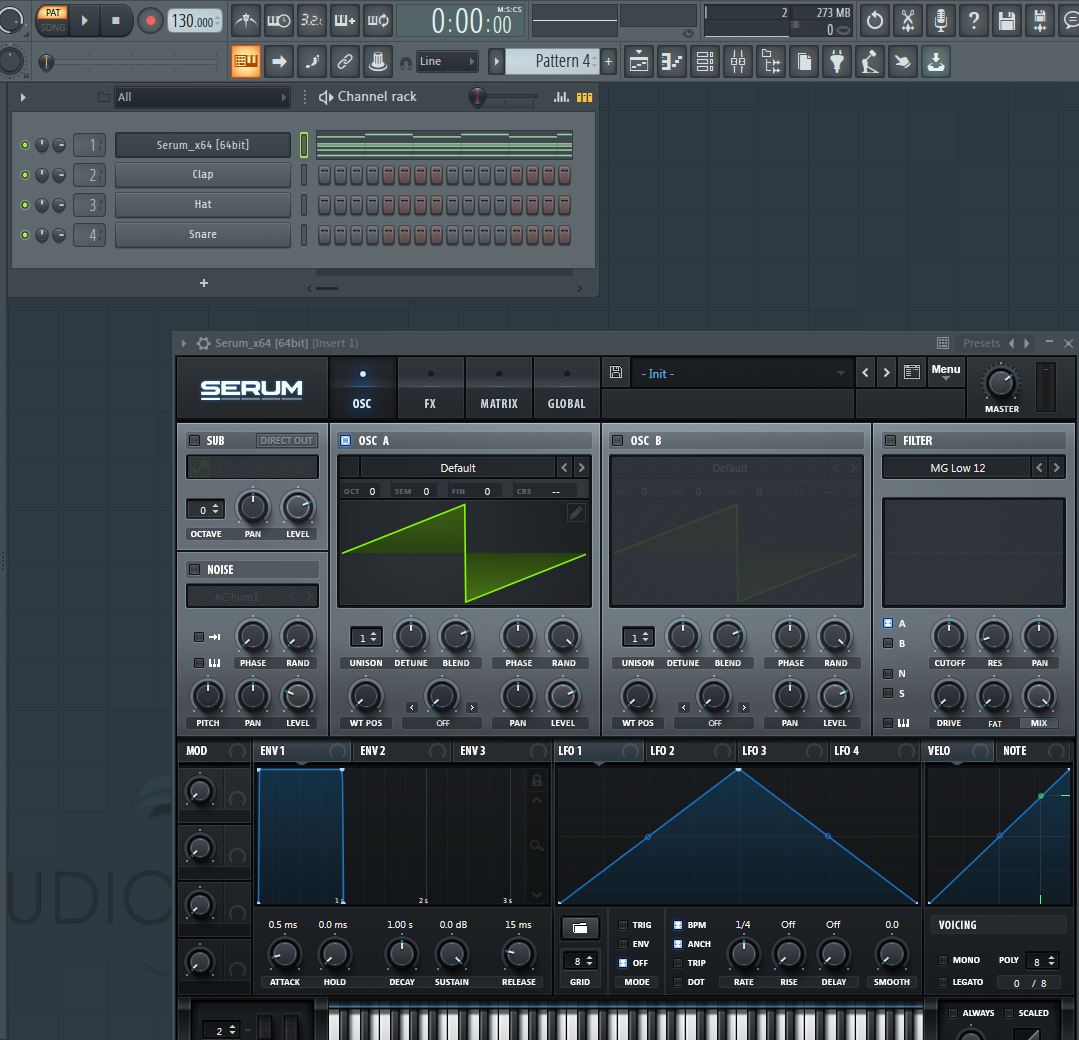Open the MG Low 12 filter type selector
This screenshot has height=1040, width=1079.
(957, 468)
